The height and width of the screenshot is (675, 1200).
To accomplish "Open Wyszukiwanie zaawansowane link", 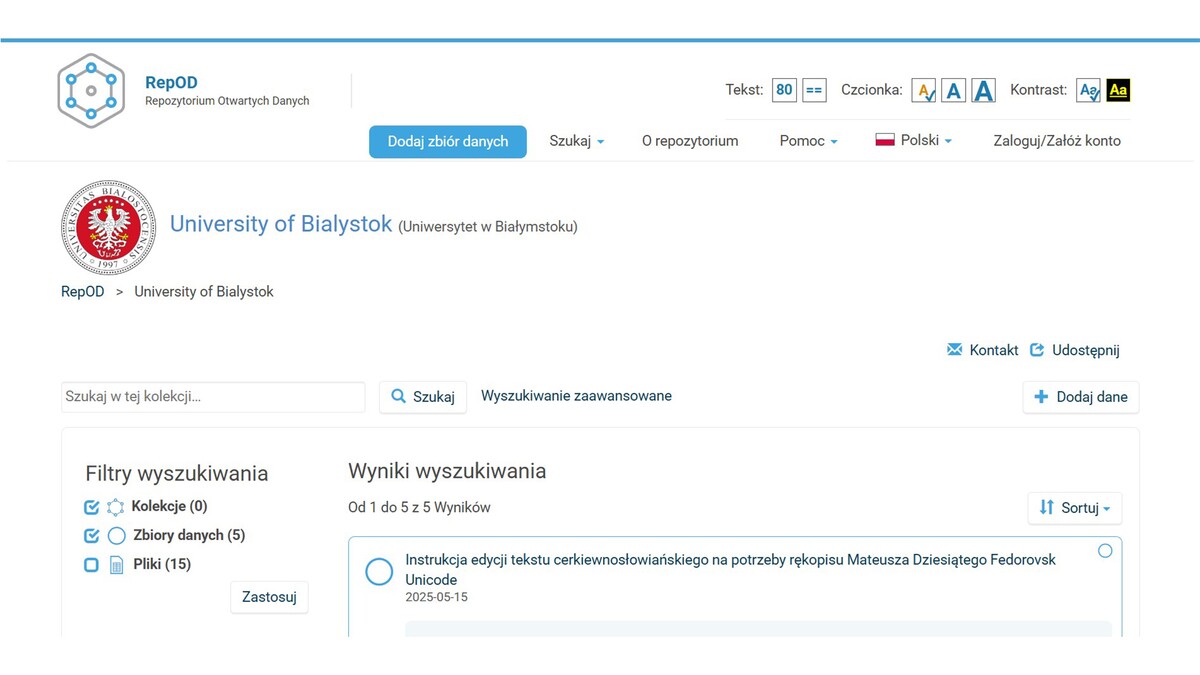I will coord(576,396).
